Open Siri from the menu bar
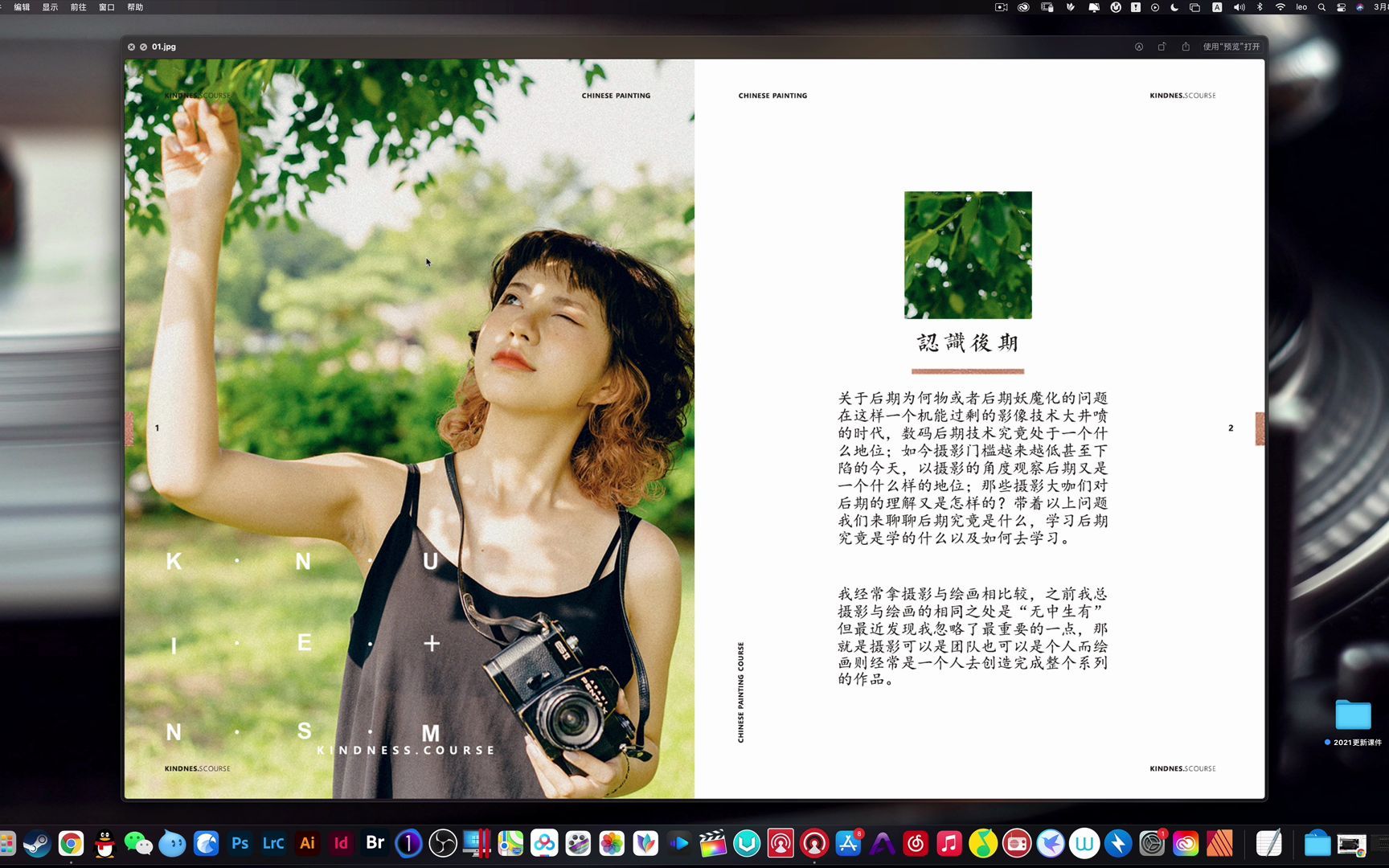 point(1360,7)
